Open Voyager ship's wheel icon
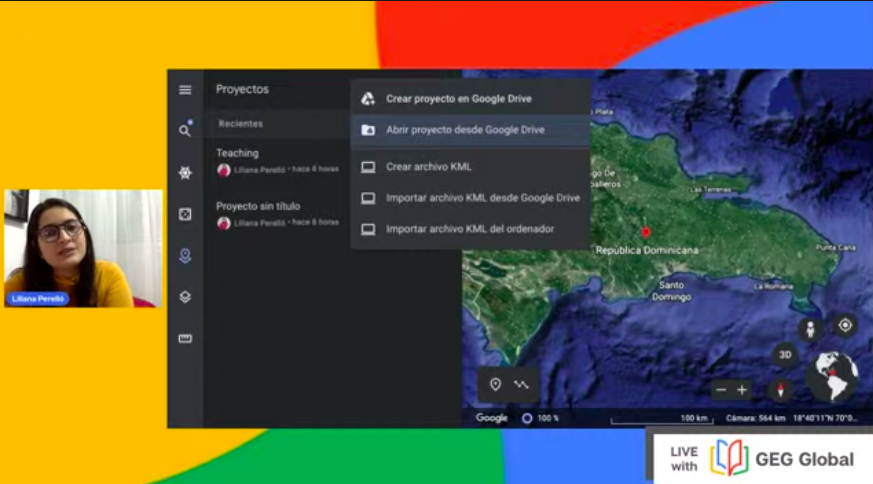 185,173
